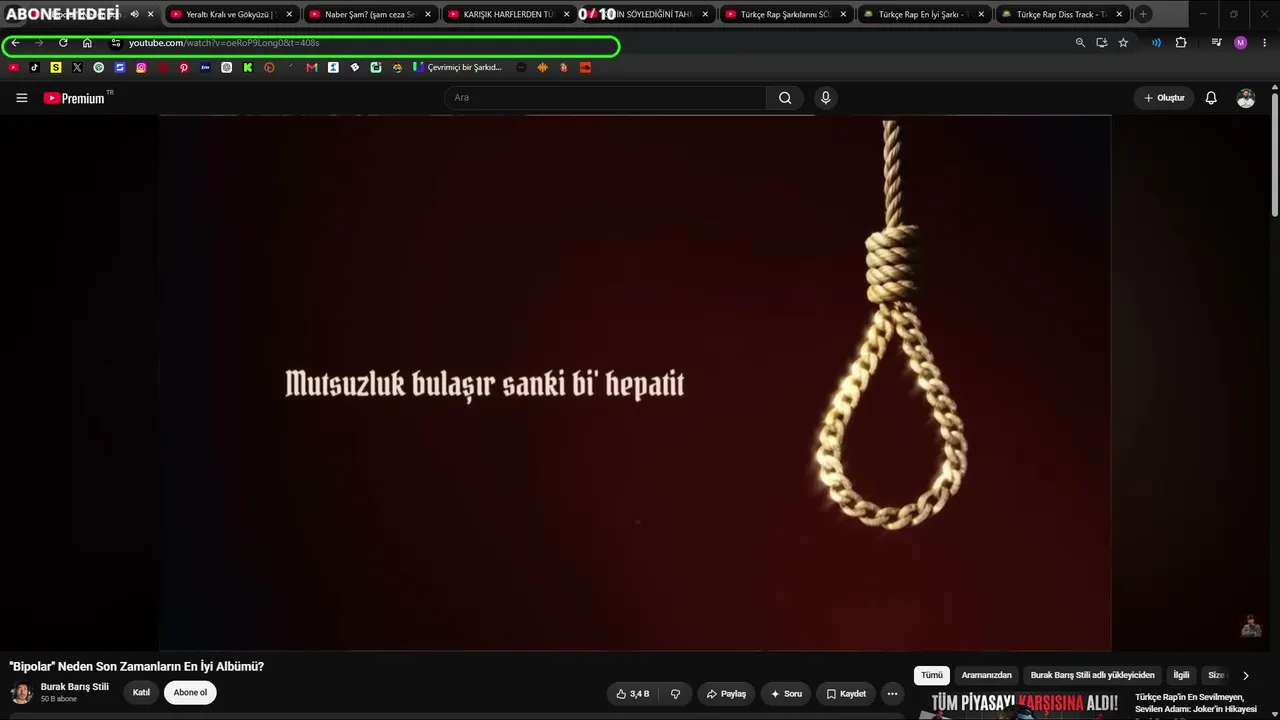Viewport: 1280px width, 720px height.
Task: Open the Chrome three-dot menu
Action: point(1264,43)
